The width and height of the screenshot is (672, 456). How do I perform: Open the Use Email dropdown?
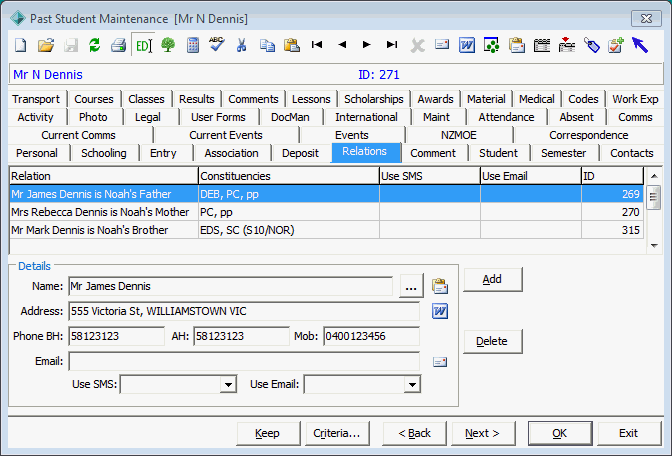(x=412, y=384)
